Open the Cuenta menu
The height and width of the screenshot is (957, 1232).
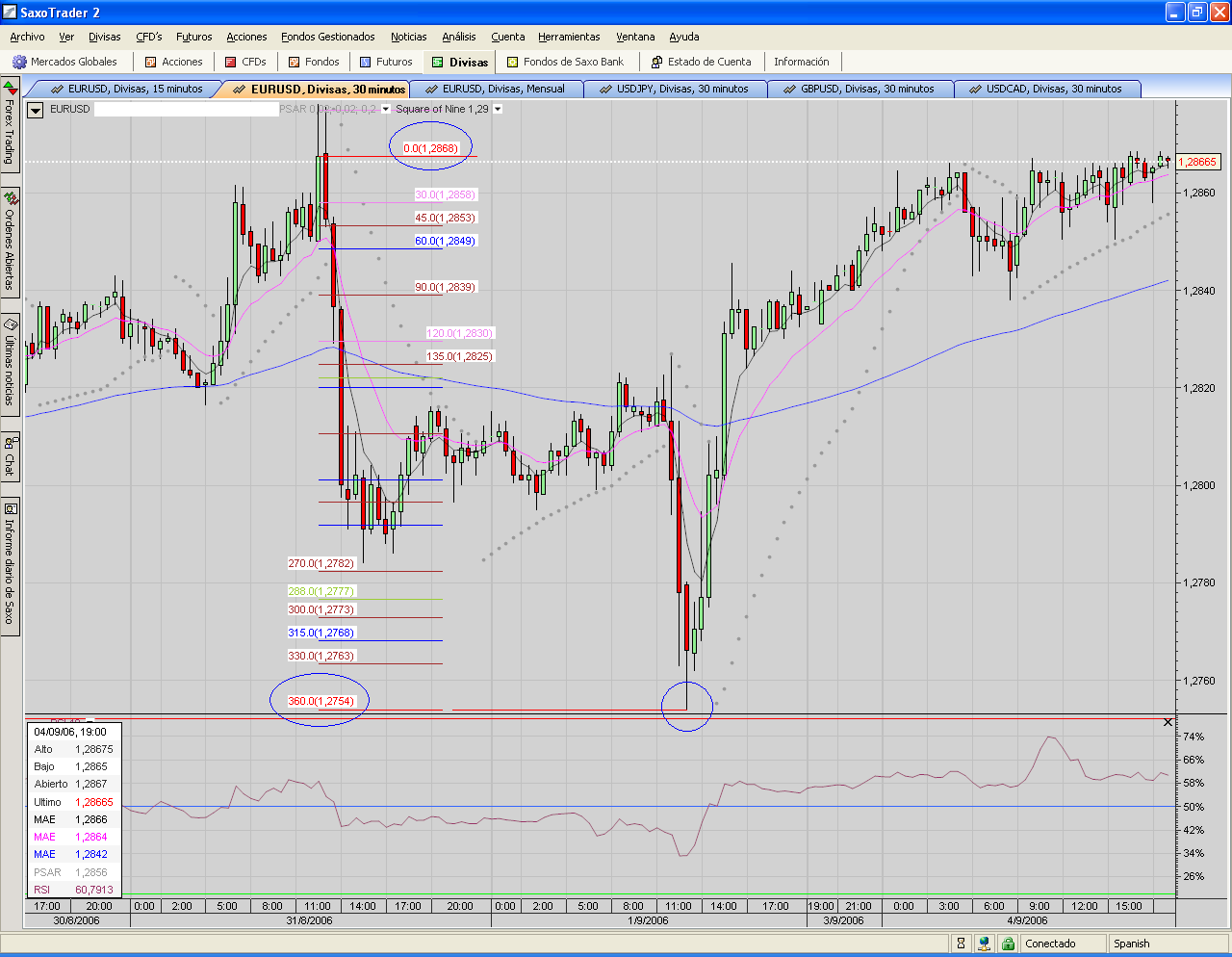pos(508,37)
